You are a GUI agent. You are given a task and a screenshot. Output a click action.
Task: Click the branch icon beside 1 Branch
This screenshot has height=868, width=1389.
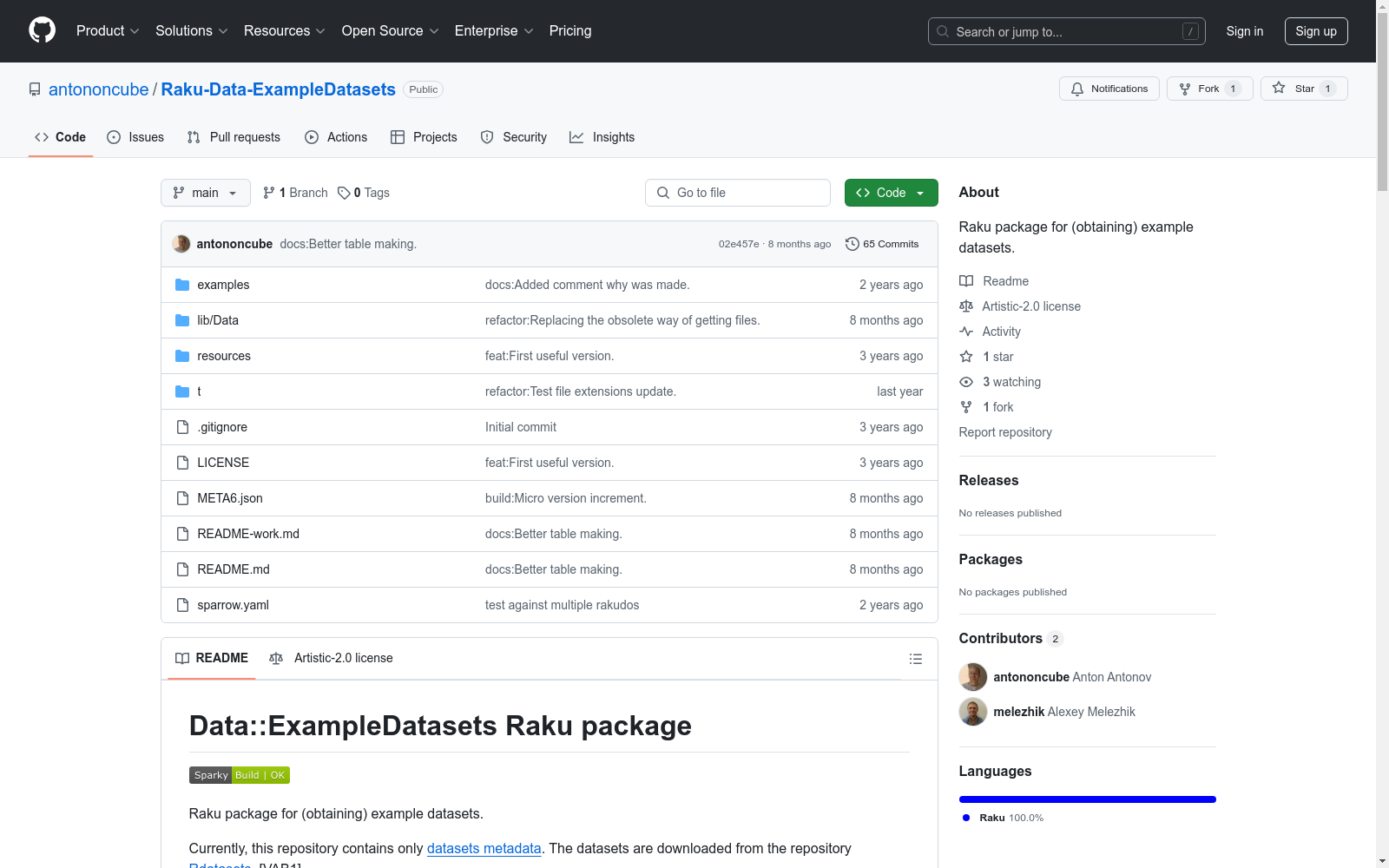click(269, 193)
